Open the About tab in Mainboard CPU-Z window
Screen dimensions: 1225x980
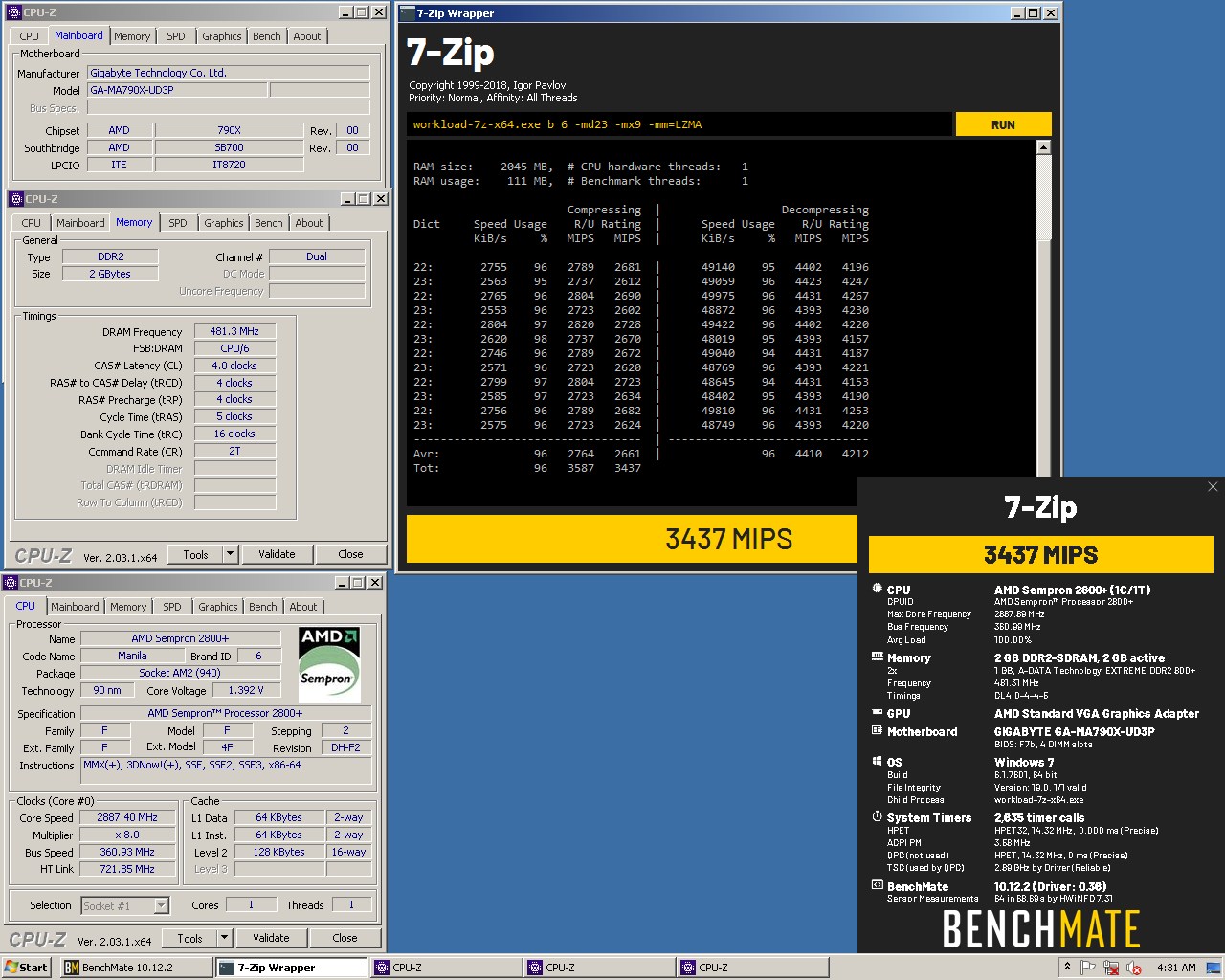coord(307,36)
